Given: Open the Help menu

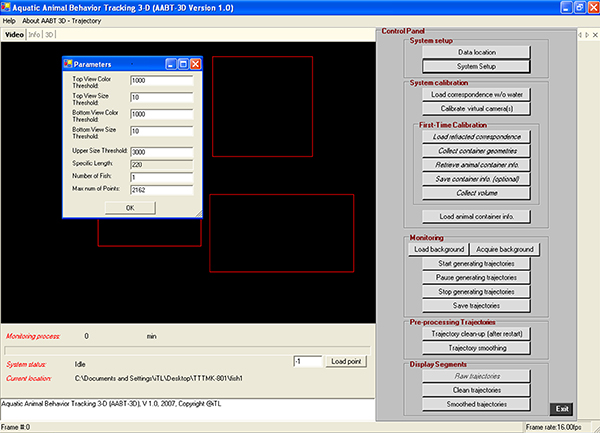Looking at the screenshot, I should point(9,20).
